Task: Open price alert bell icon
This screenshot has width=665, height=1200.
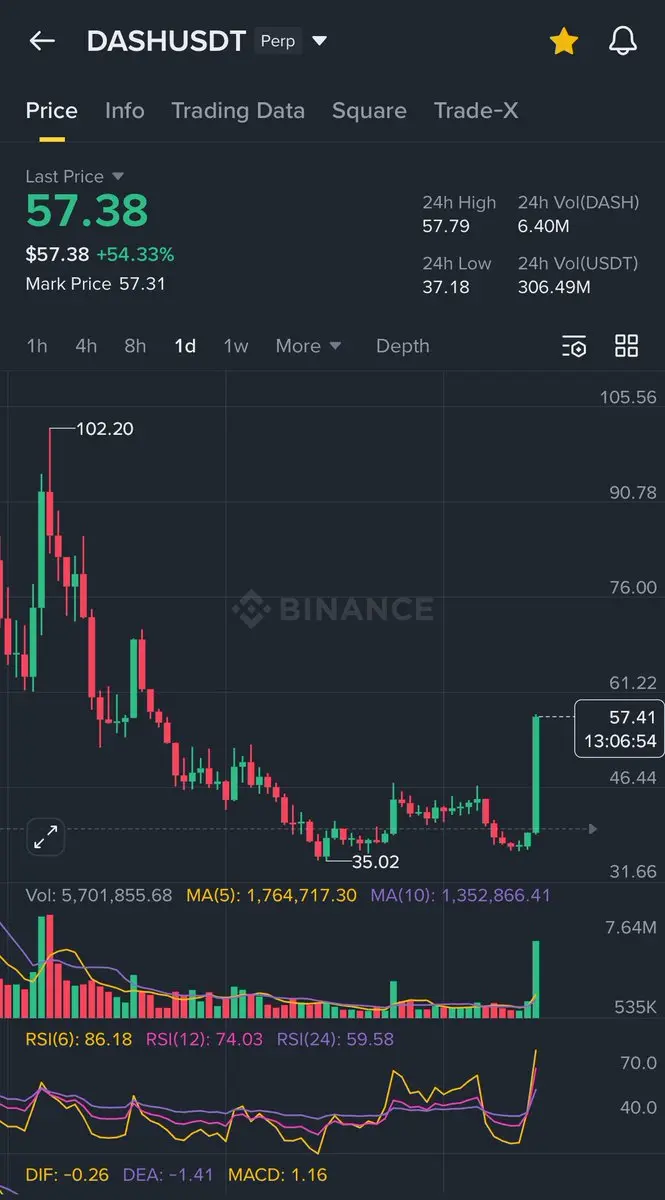Action: [x=623, y=41]
